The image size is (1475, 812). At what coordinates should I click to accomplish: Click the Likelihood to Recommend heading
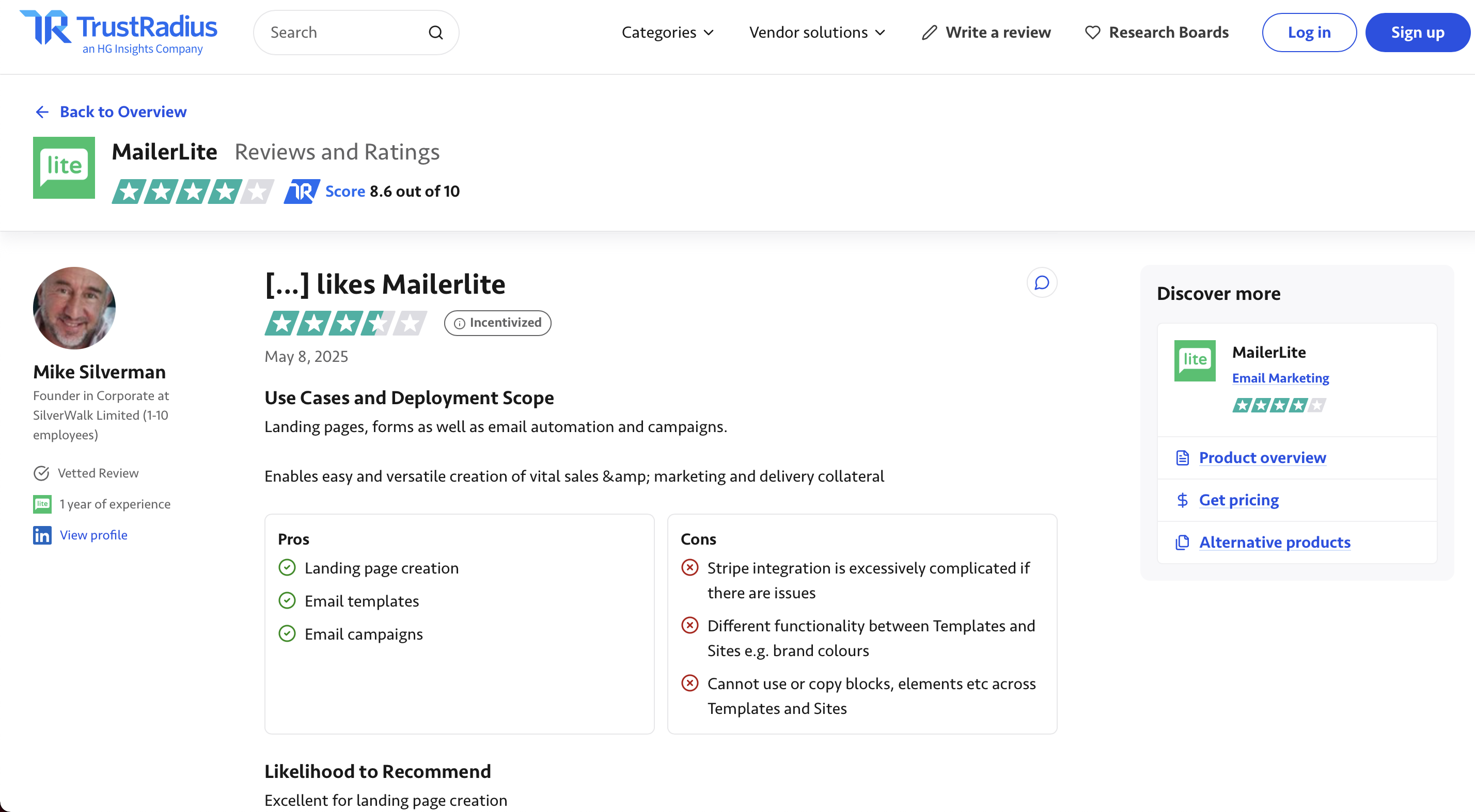point(378,772)
